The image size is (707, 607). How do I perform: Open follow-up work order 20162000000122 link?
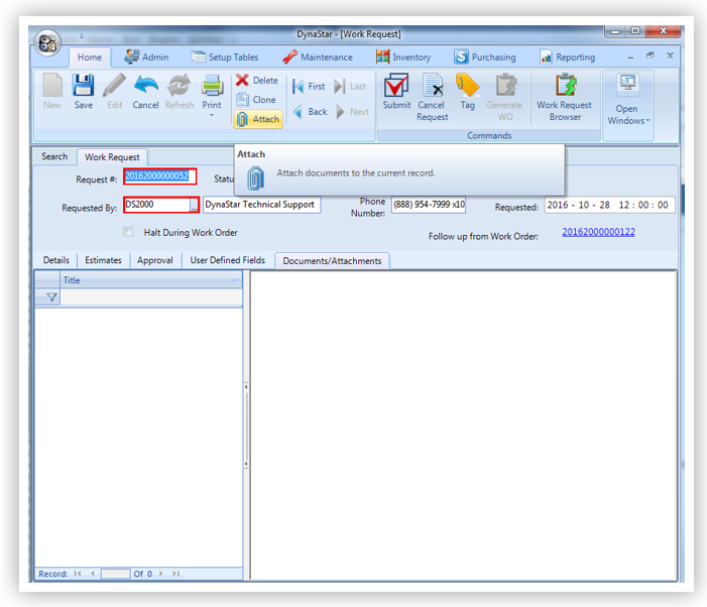[598, 232]
